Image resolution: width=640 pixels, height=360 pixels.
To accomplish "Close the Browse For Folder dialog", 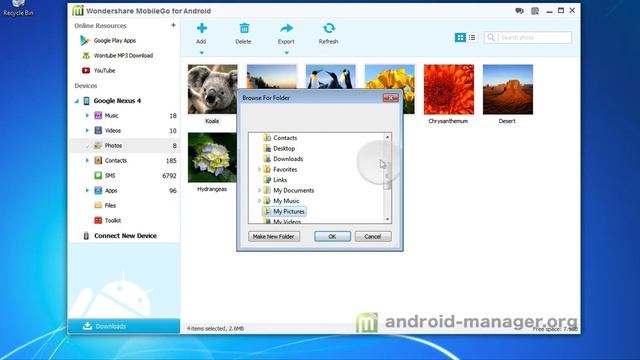I will 391,98.
